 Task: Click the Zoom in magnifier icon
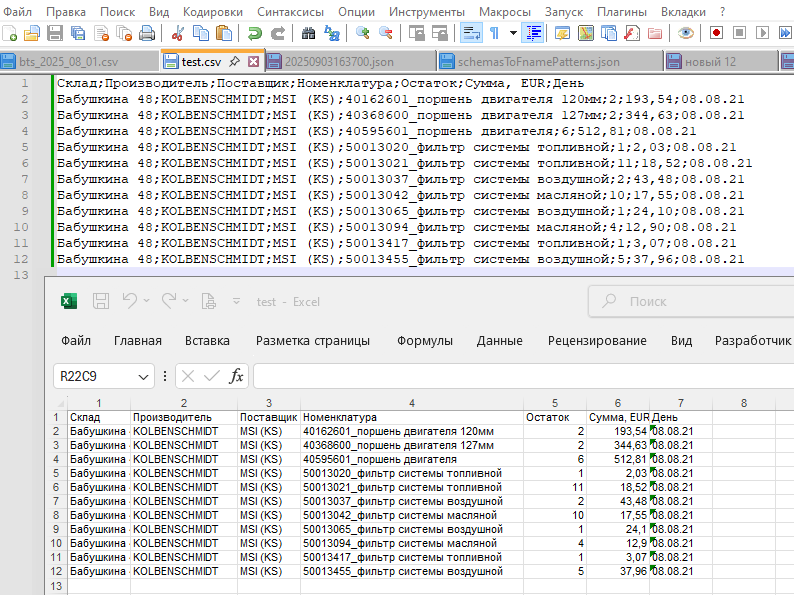click(362, 33)
